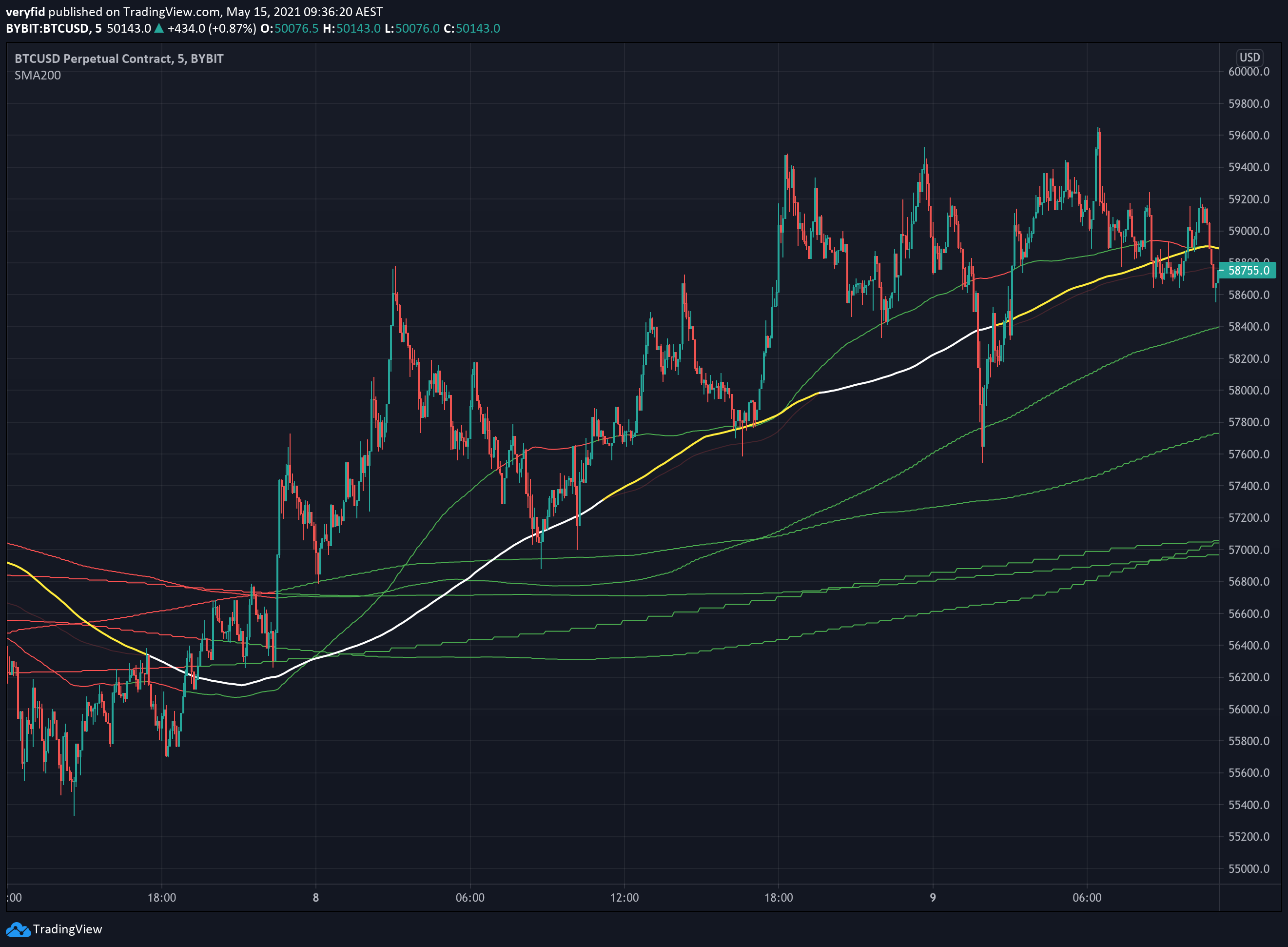Click the 56800.0 price axis label

[x=1249, y=582]
